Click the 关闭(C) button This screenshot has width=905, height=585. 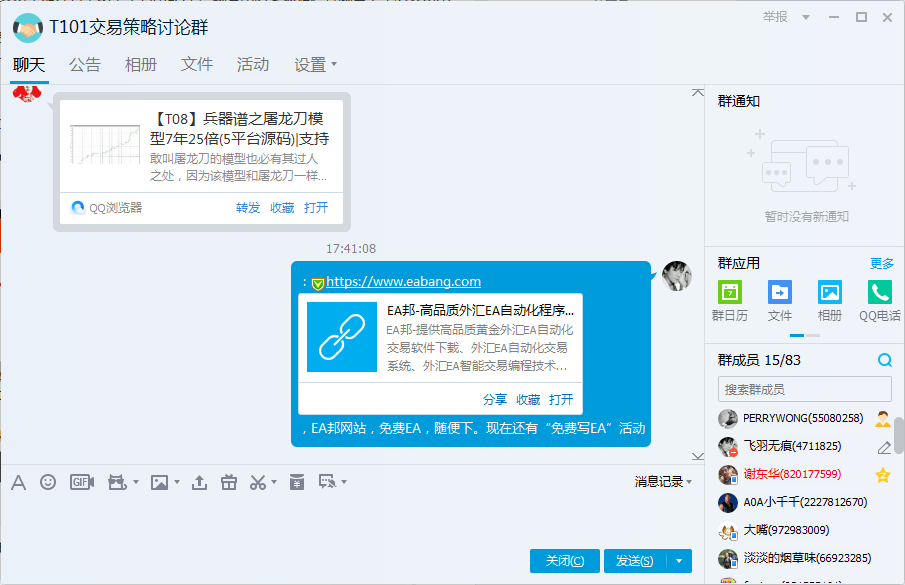coord(565,561)
